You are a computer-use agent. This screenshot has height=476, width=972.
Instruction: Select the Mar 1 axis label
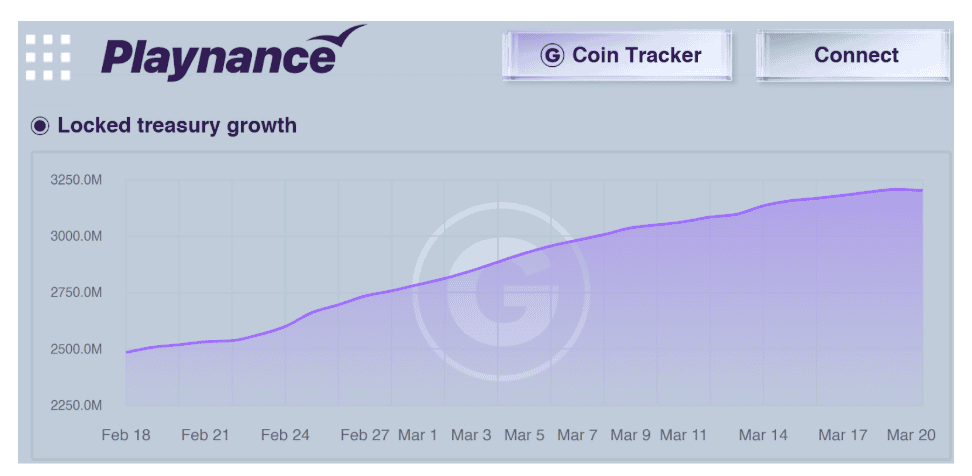tap(417, 435)
